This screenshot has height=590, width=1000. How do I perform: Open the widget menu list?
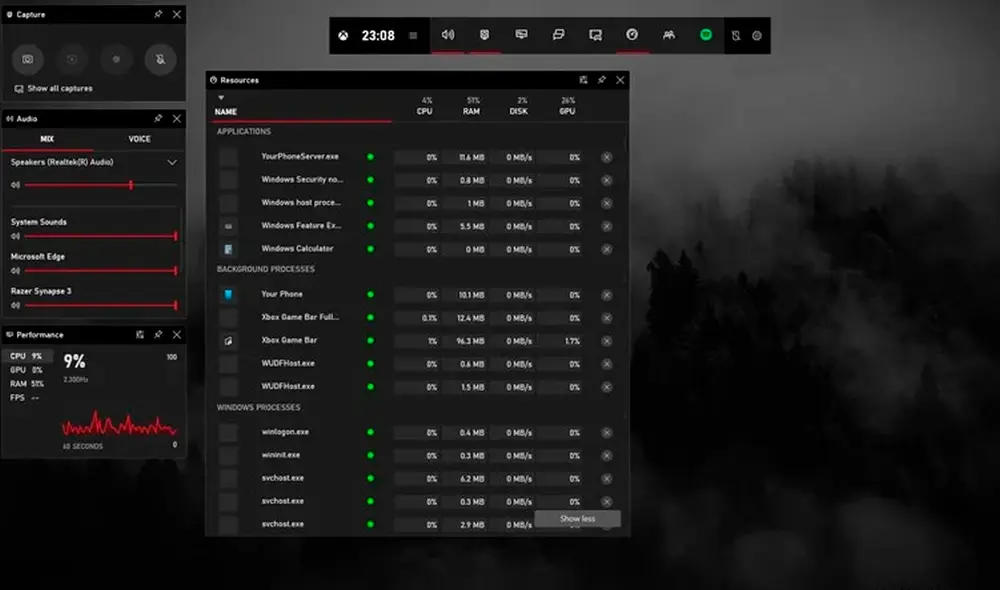click(x=414, y=35)
